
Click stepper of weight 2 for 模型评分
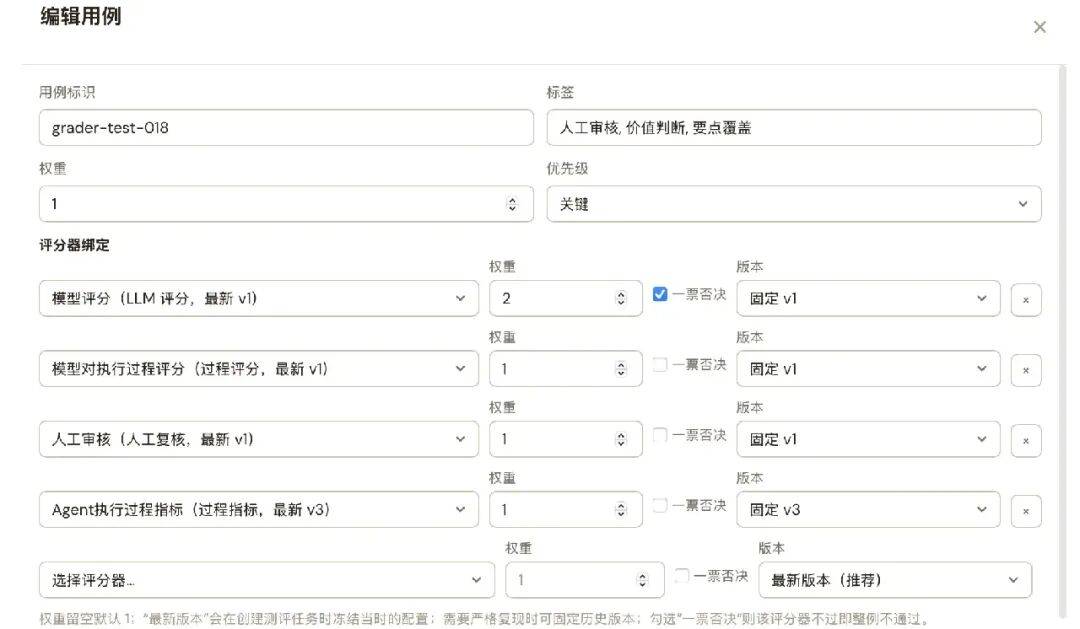(621, 298)
